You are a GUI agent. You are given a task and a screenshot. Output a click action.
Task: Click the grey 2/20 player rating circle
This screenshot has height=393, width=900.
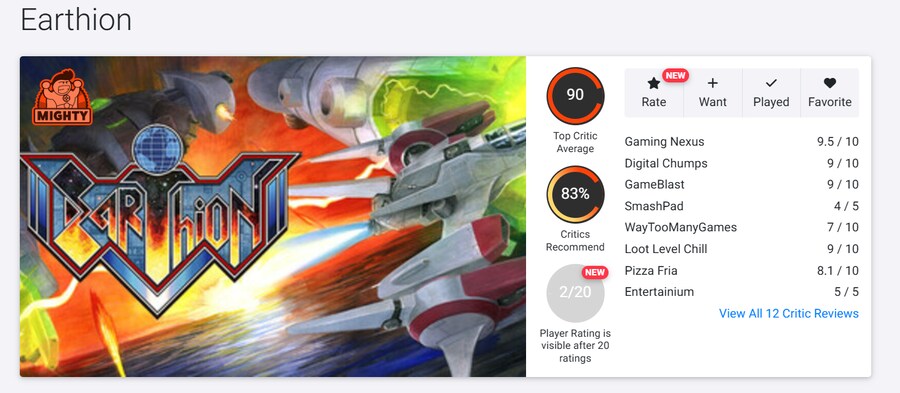(575, 293)
